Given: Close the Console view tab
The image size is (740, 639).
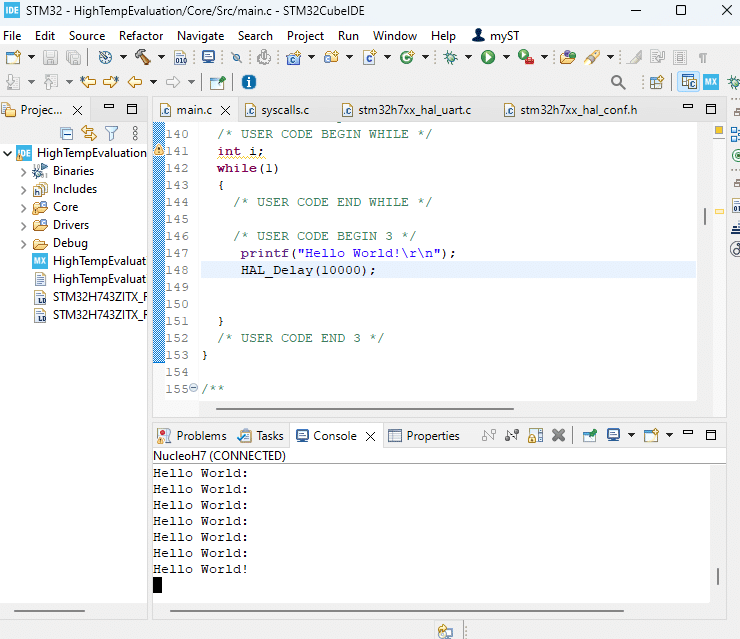Looking at the screenshot, I should (x=370, y=436).
